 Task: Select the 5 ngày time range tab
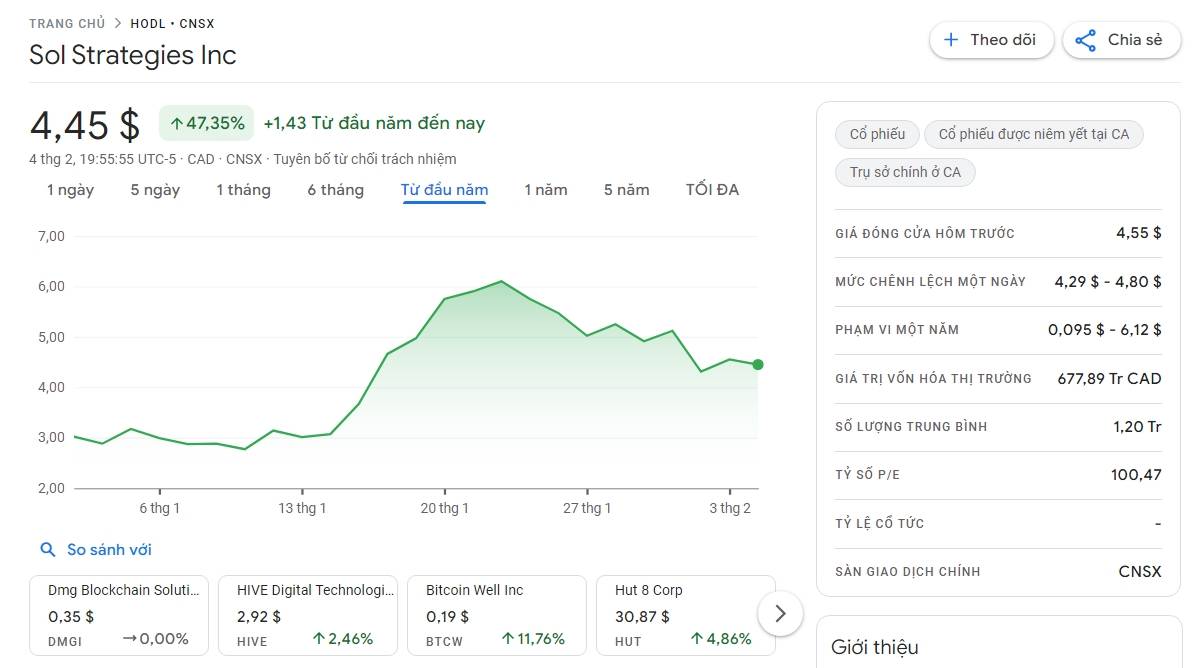pyautogui.click(x=155, y=190)
